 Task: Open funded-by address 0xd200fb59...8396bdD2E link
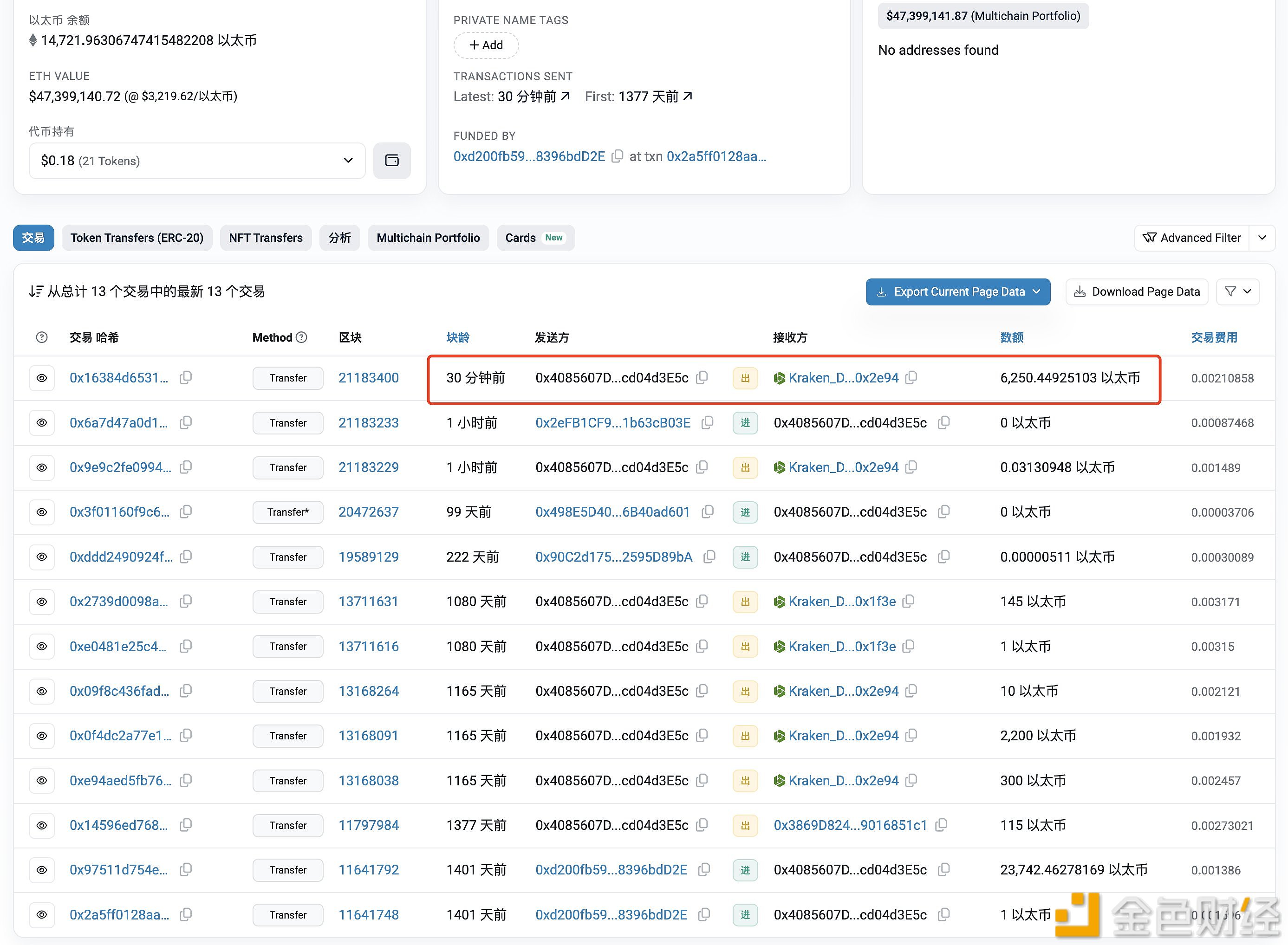[529, 156]
